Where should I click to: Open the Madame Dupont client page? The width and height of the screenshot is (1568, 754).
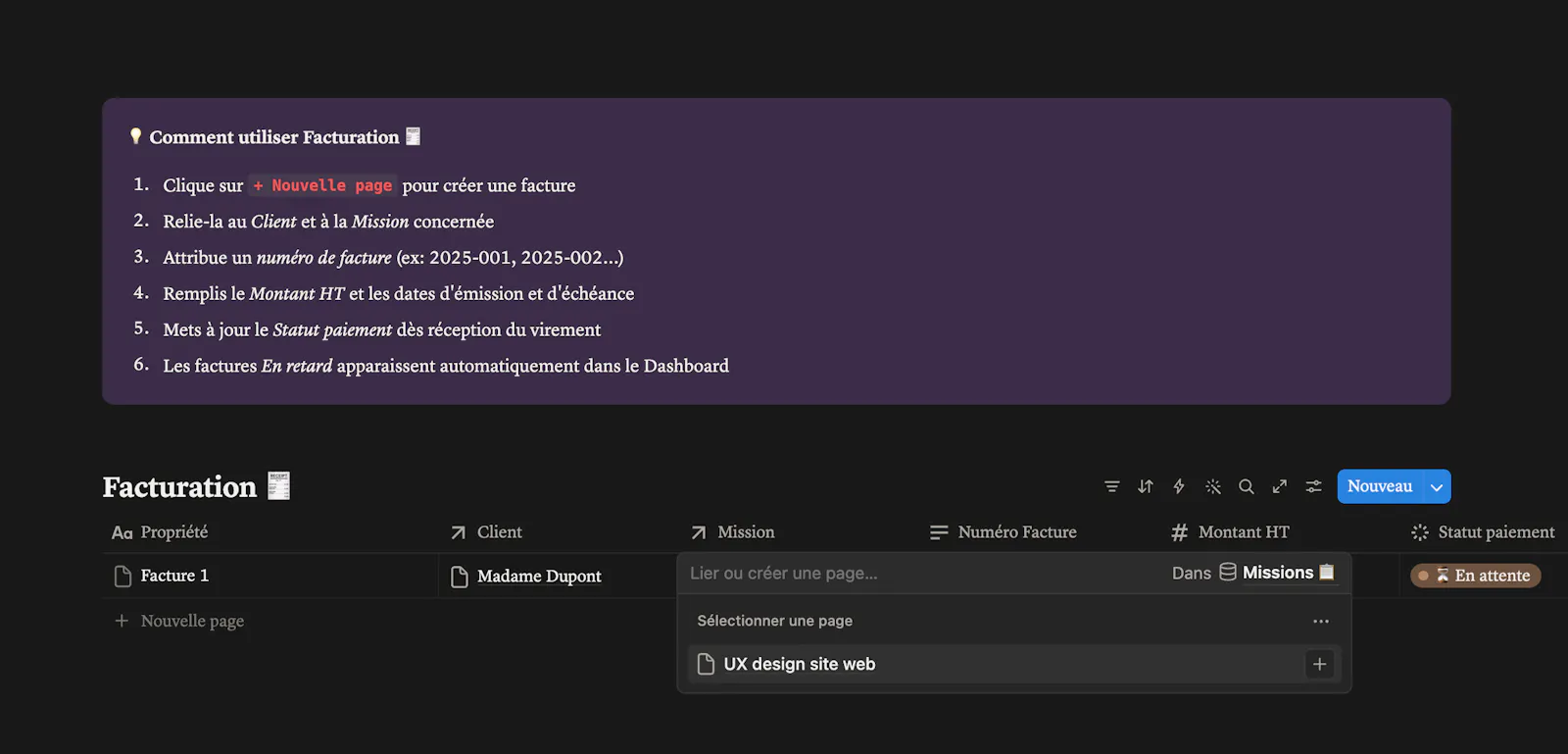coord(539,577)
